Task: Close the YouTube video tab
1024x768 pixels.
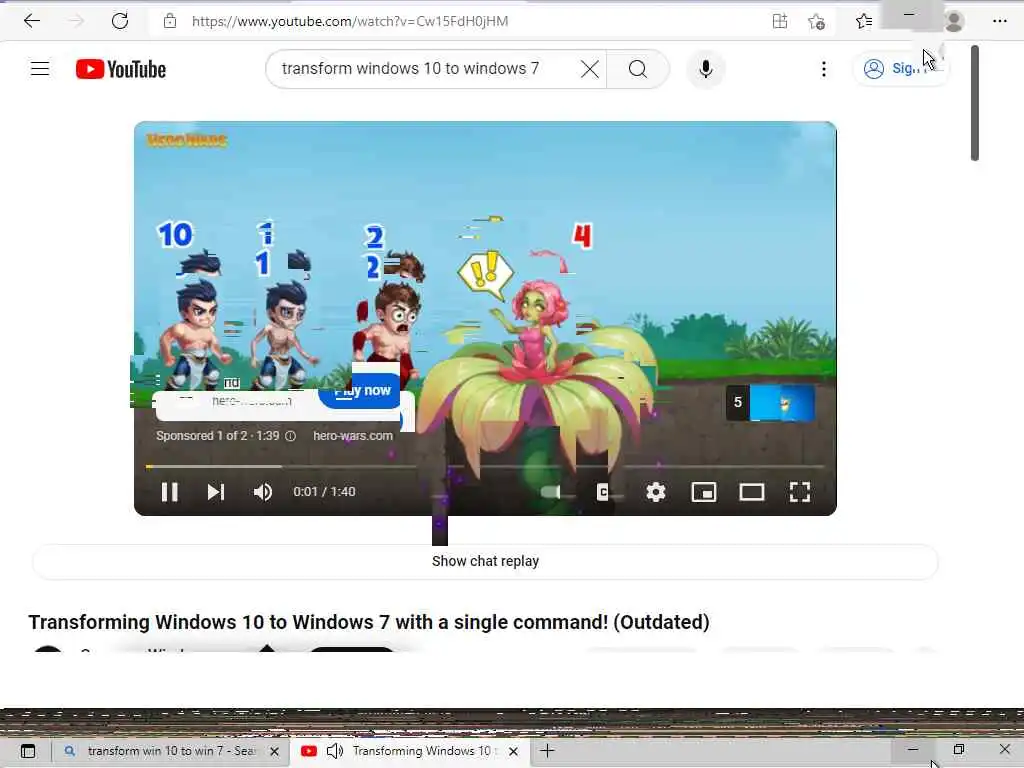Action: click(513, 752)
